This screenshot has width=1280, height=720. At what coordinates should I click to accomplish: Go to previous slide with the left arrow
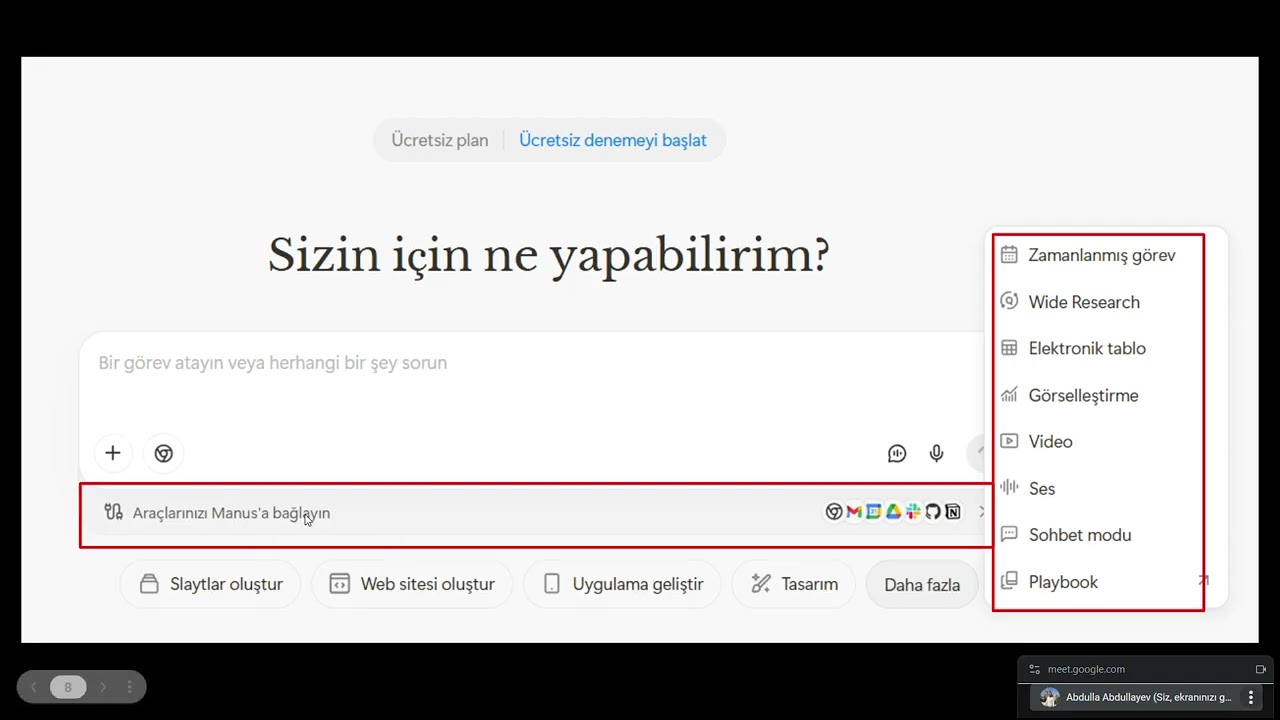coord(33,687)
